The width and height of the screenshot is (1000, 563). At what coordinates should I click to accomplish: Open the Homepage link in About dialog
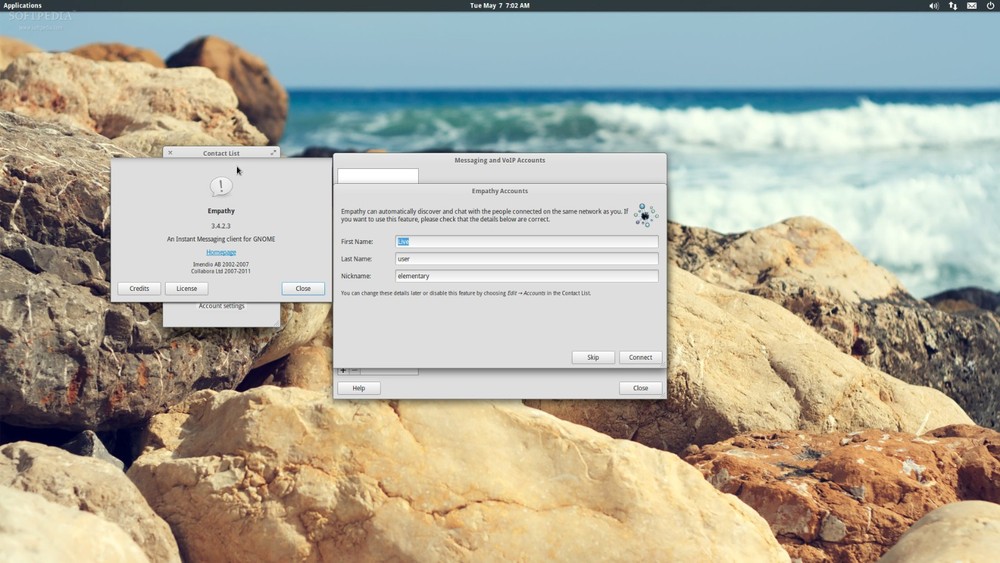pos(221,252)
